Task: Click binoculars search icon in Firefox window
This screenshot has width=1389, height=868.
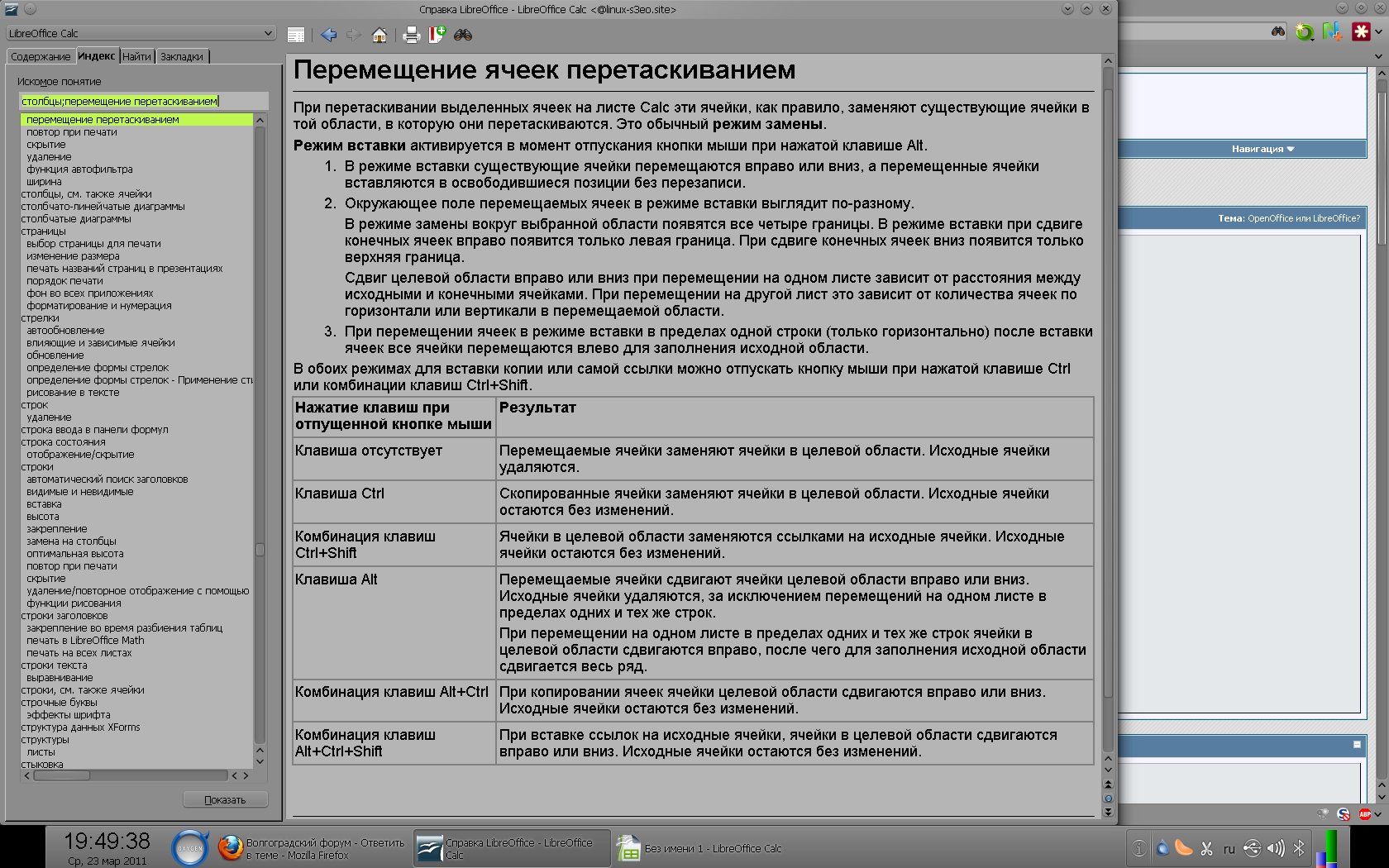Action: pyautogui.click(x=1278, y=31)
